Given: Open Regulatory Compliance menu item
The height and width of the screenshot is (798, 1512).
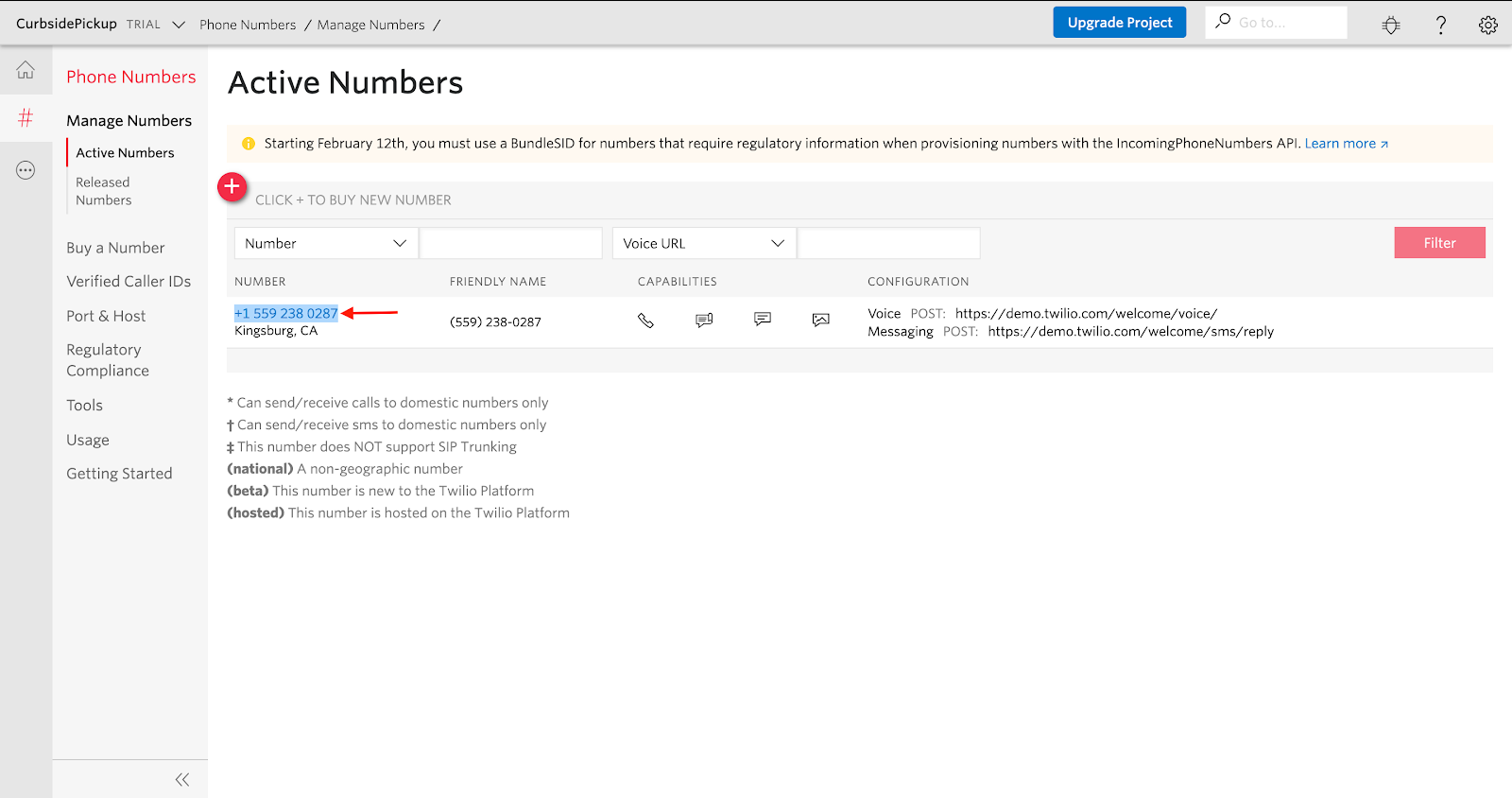Looking at the screenshot, I should coord(108,360).
